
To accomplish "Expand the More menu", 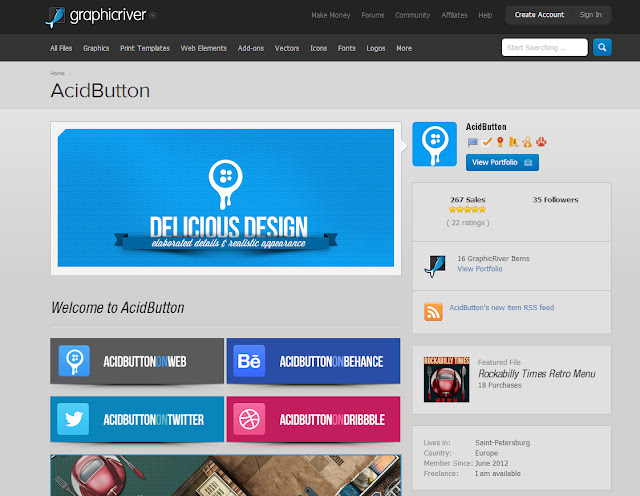I will [x=404, y=48].
